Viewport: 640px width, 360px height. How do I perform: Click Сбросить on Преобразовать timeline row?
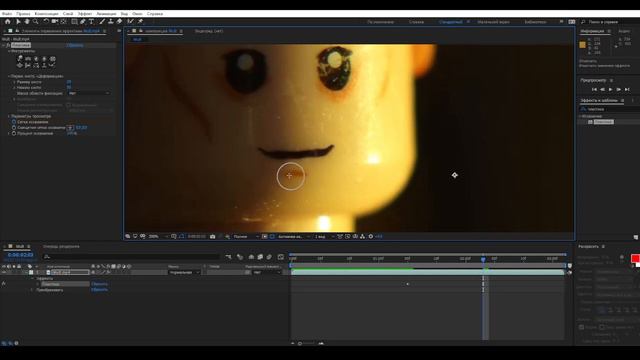[99, 290]
